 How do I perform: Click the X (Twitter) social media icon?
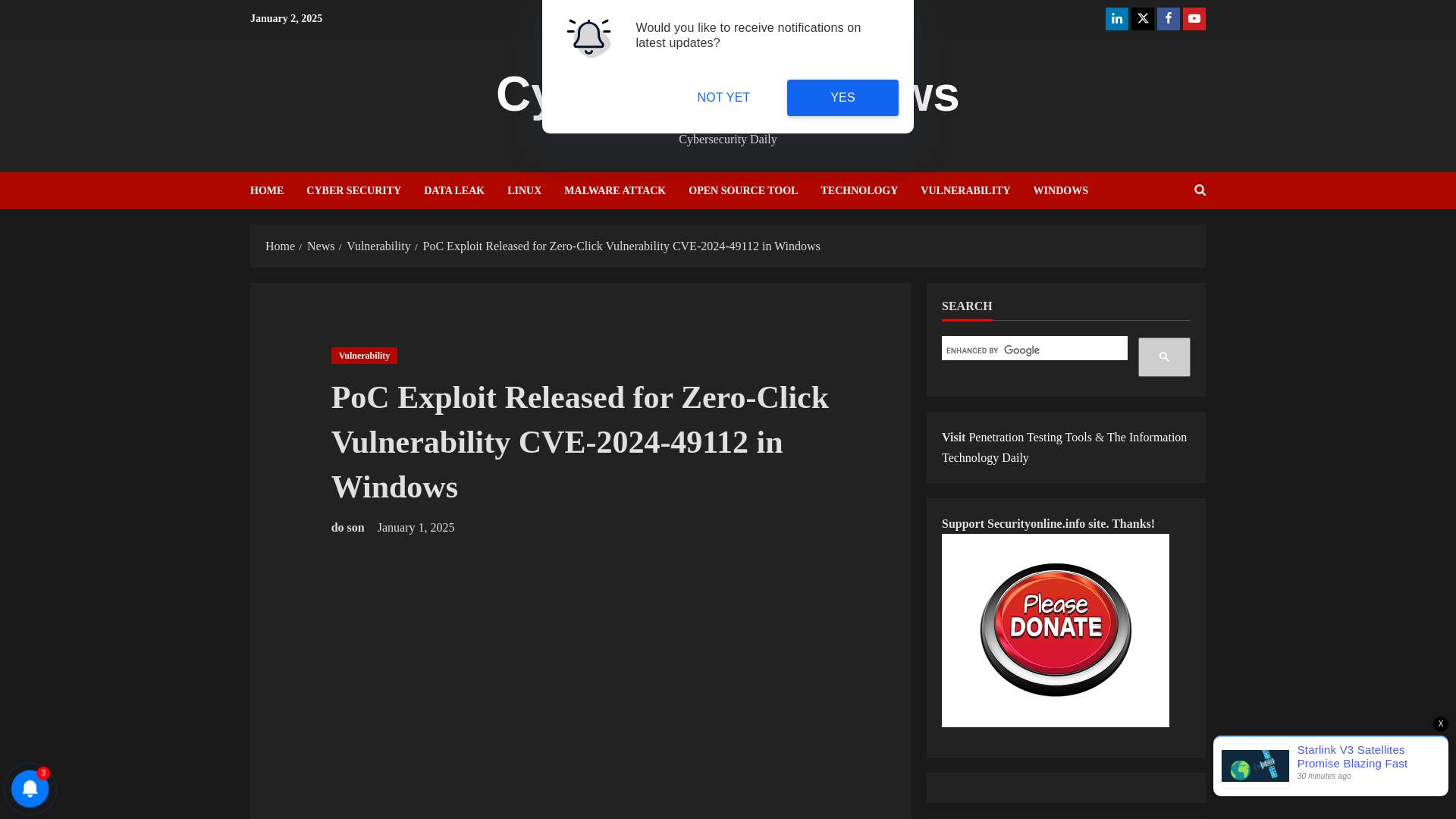pos(1142,18)
